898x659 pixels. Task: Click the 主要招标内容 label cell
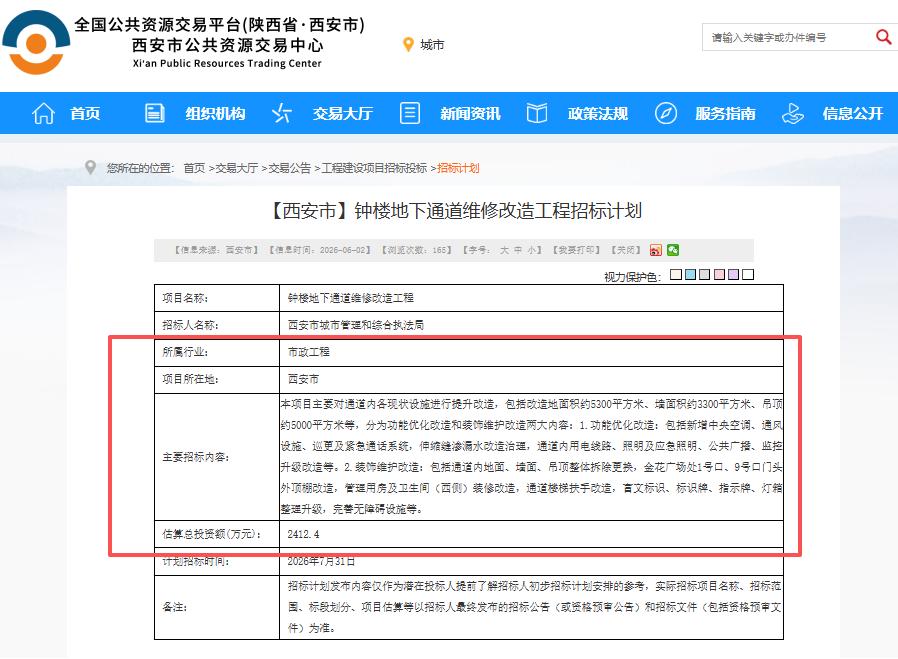pyautogui.click(x=217, y=457)
